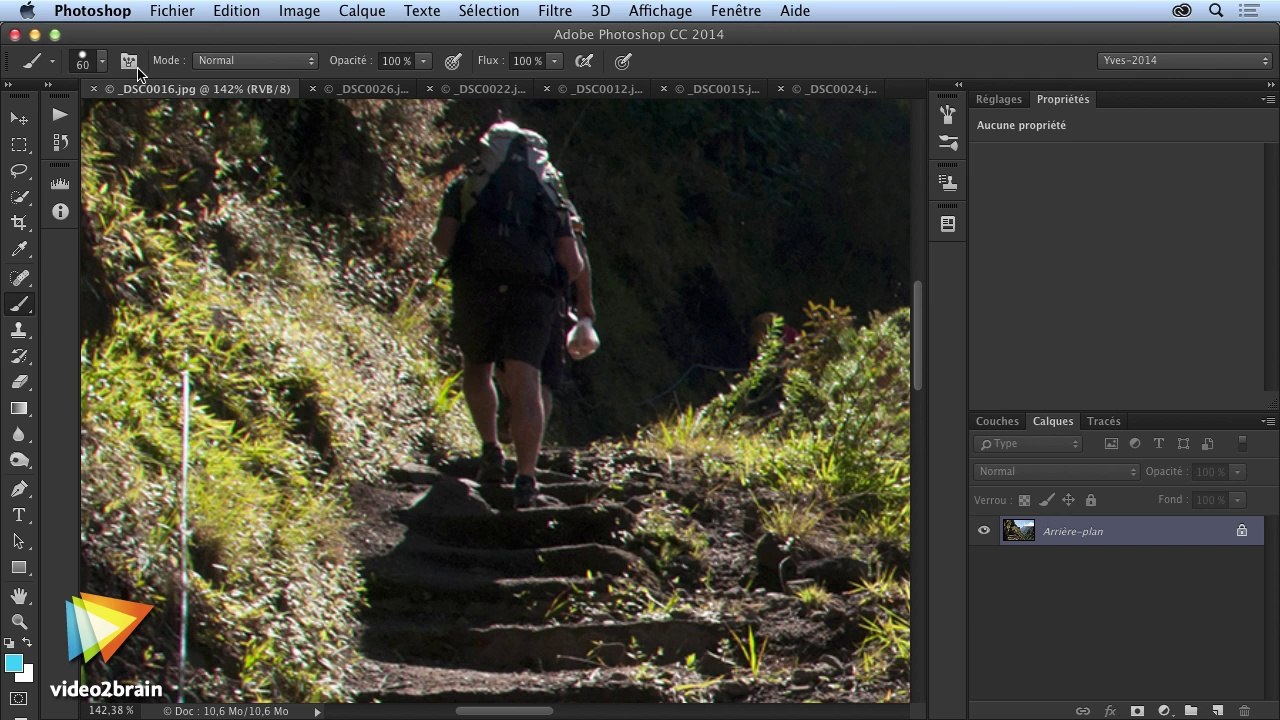
Task: Switch to the Couches tab
Action: point(997,421)
